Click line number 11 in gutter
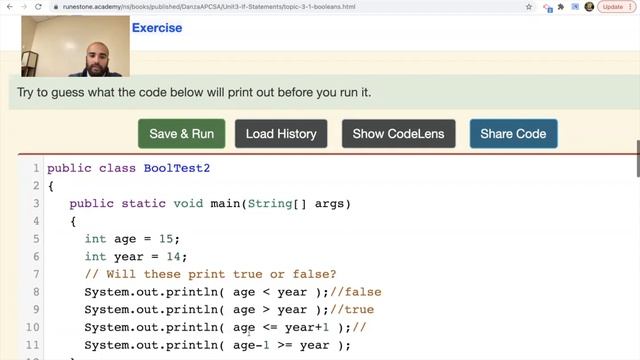640x360 pixels. click(x=33, y=345)
